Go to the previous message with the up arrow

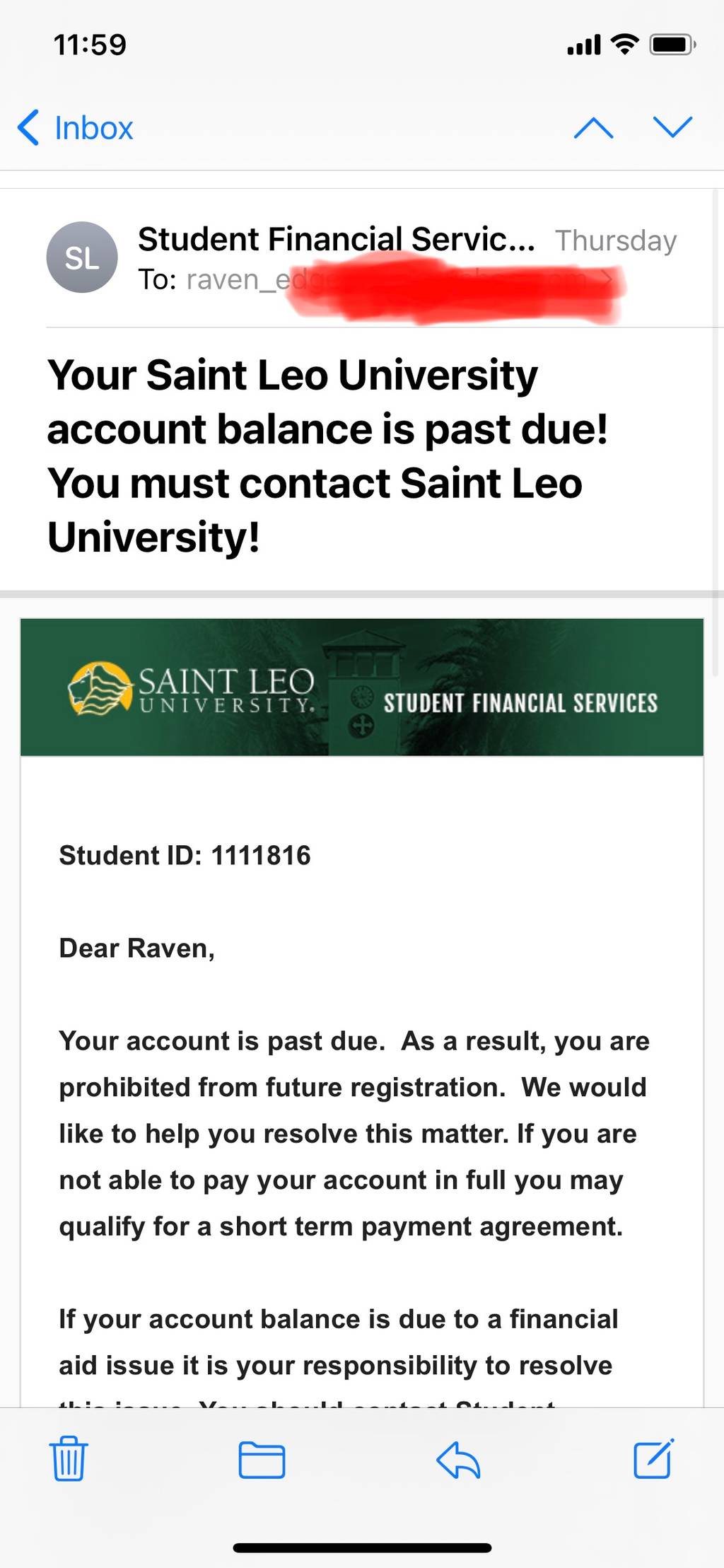593,127
